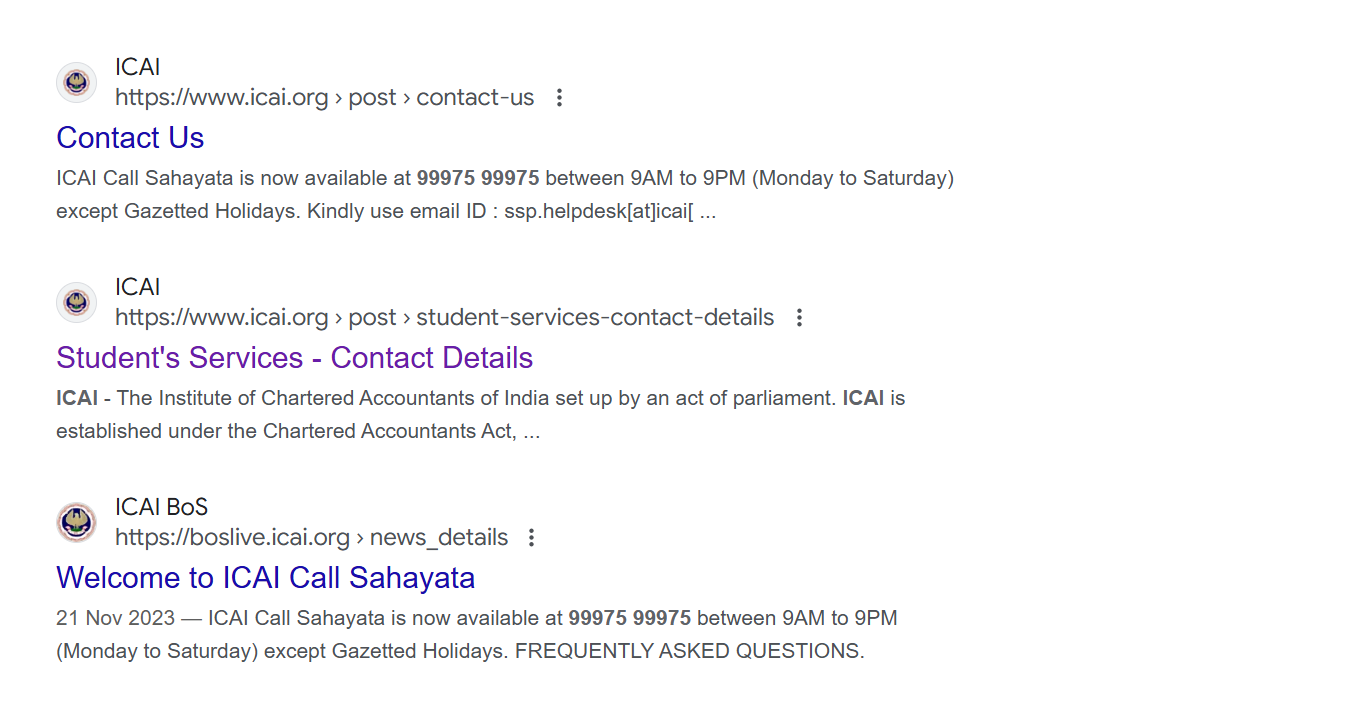This screenshot has width=1350, height=711.
Task: Click the "ICAI" site name above the student-services URL
Action: tap(137, 287)
